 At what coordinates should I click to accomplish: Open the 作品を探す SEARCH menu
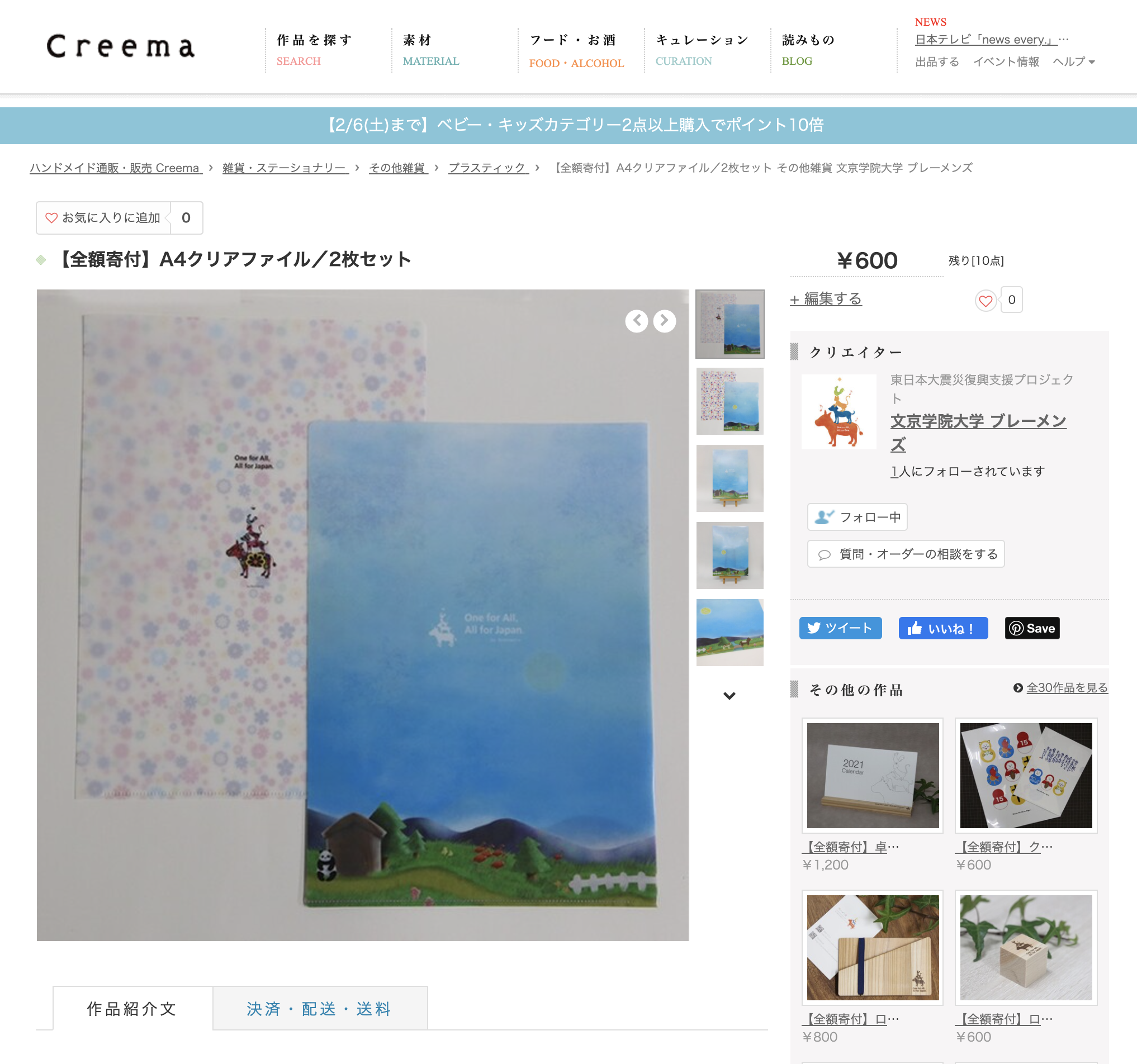point(315,50)
